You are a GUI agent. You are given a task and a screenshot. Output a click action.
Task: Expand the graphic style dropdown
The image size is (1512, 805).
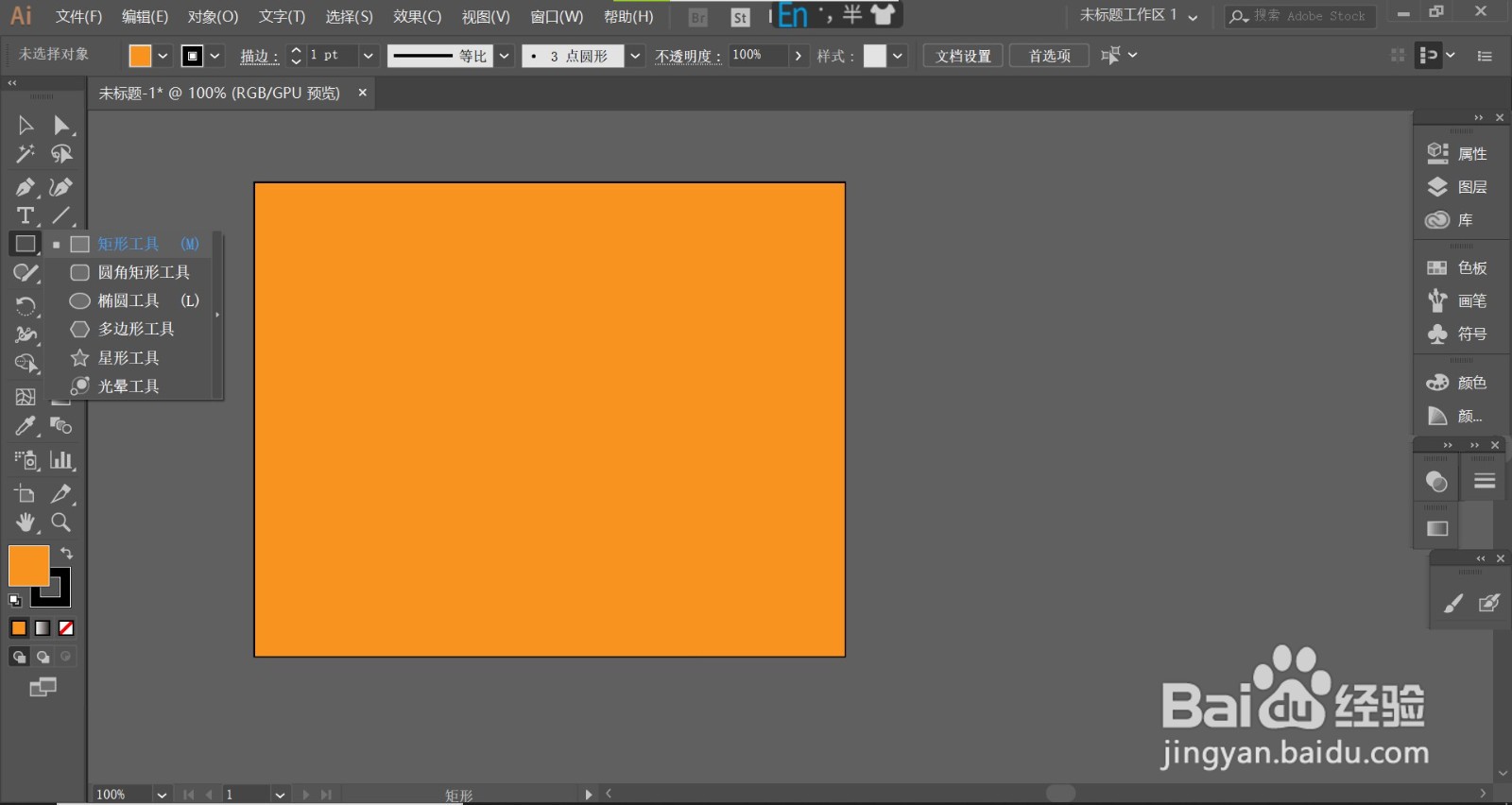pyautogui.click(x=898, y=56)
